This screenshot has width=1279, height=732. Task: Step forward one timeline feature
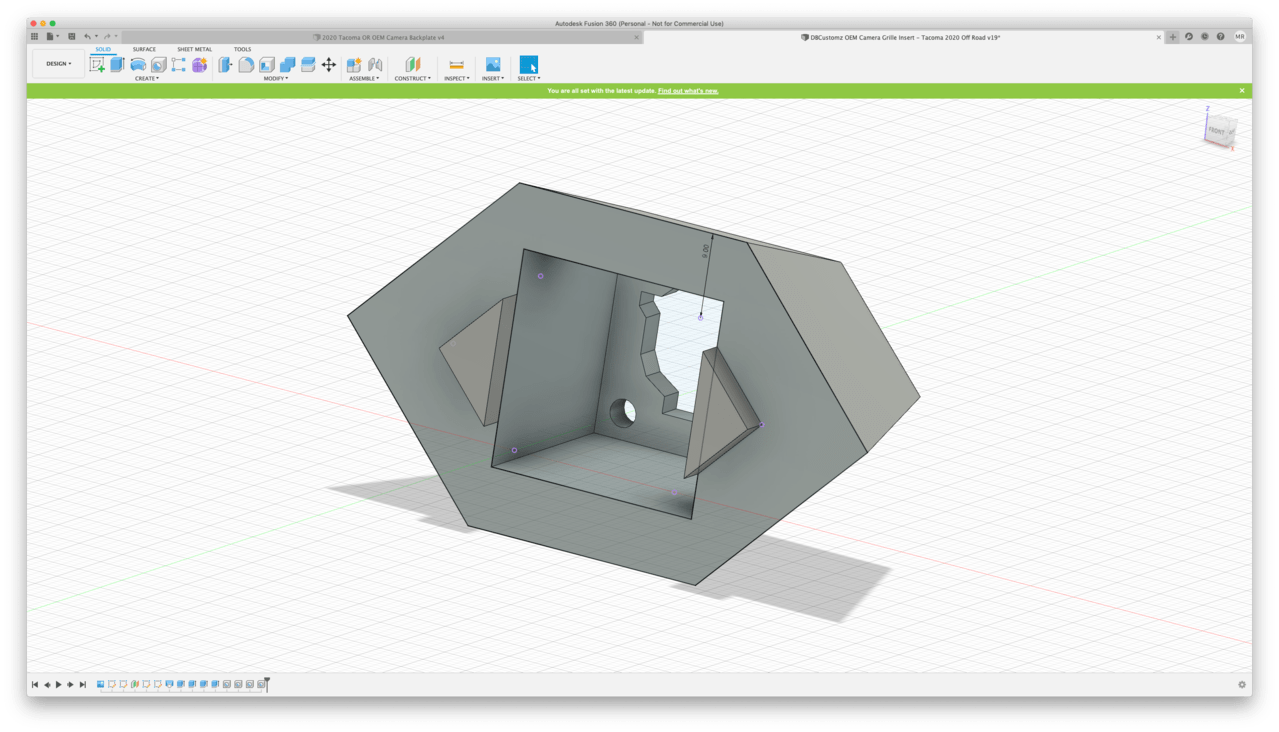70,685
